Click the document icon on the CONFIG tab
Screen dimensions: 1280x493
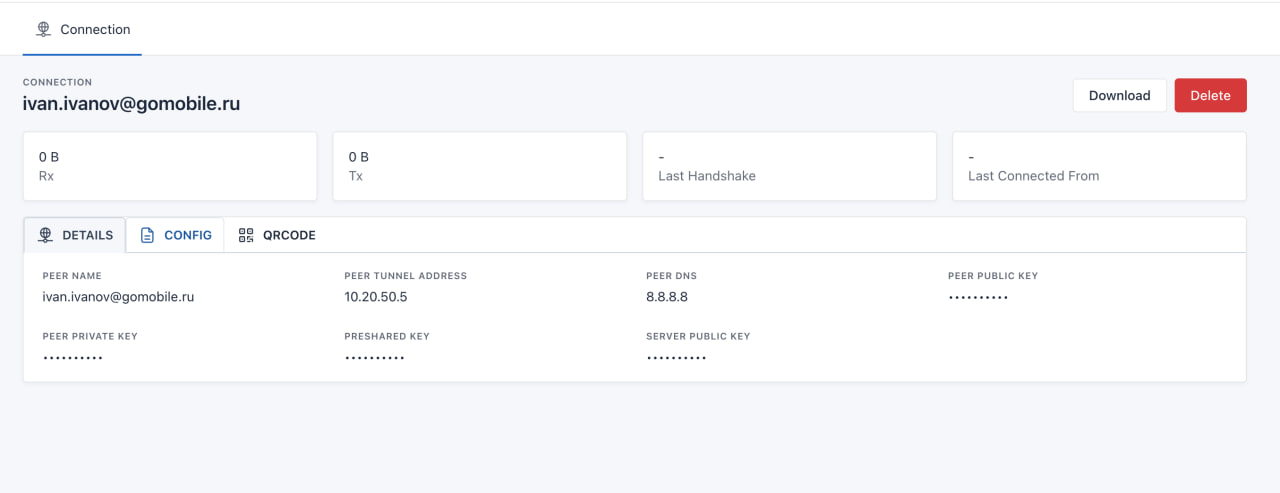147,235
